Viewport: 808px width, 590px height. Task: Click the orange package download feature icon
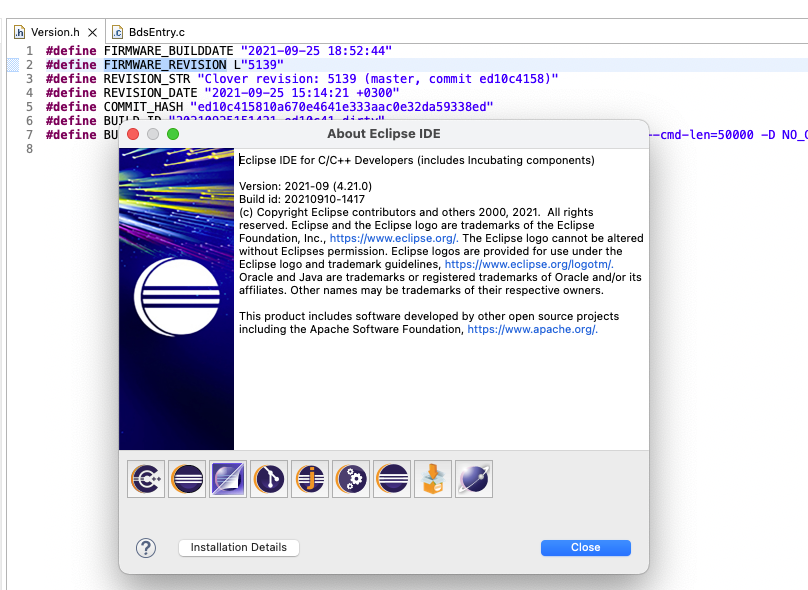coord(433,479)
